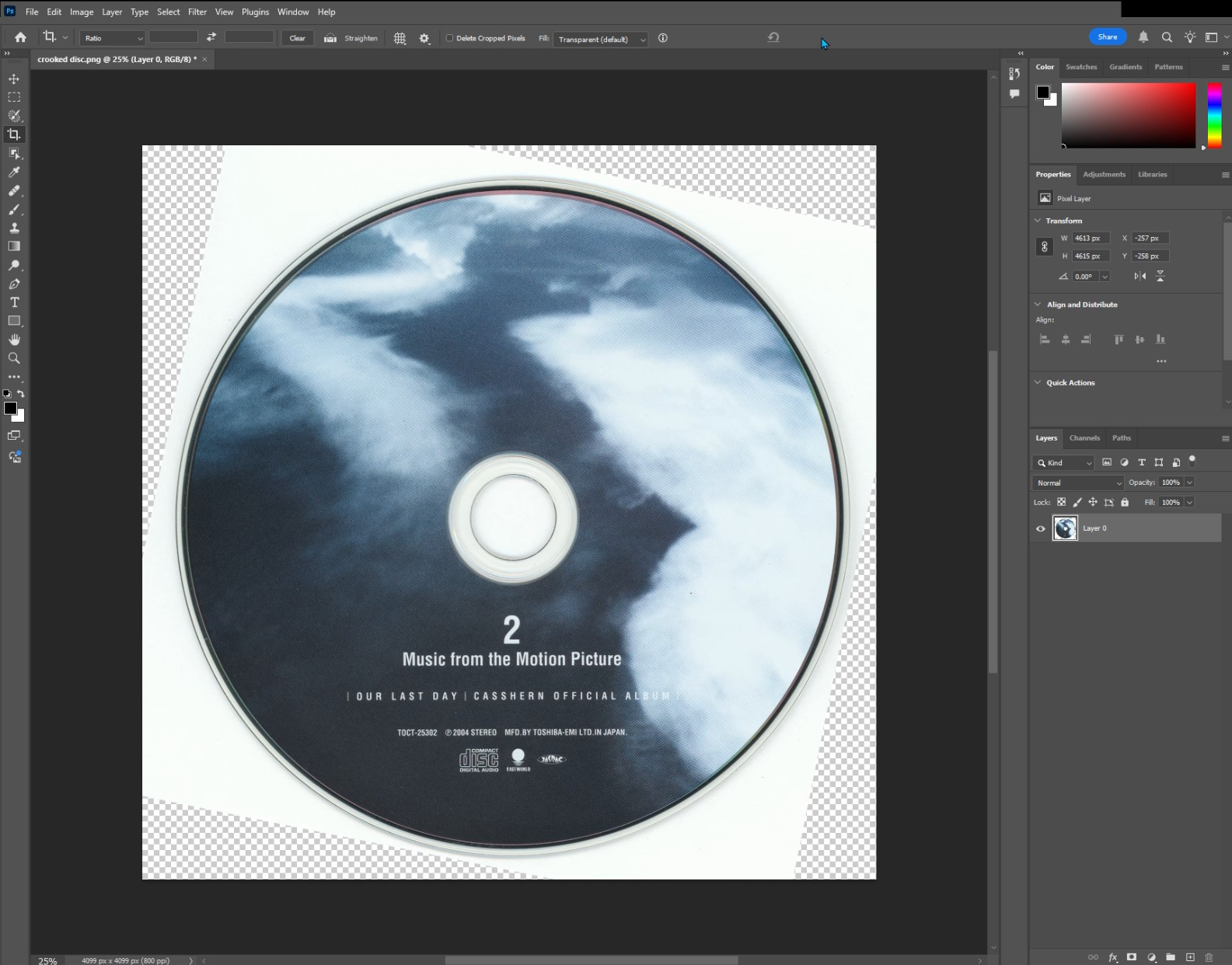1232x965 pixels.
Task: Select the Move tool
Action: pyautogui.click(x=14, y=79)
